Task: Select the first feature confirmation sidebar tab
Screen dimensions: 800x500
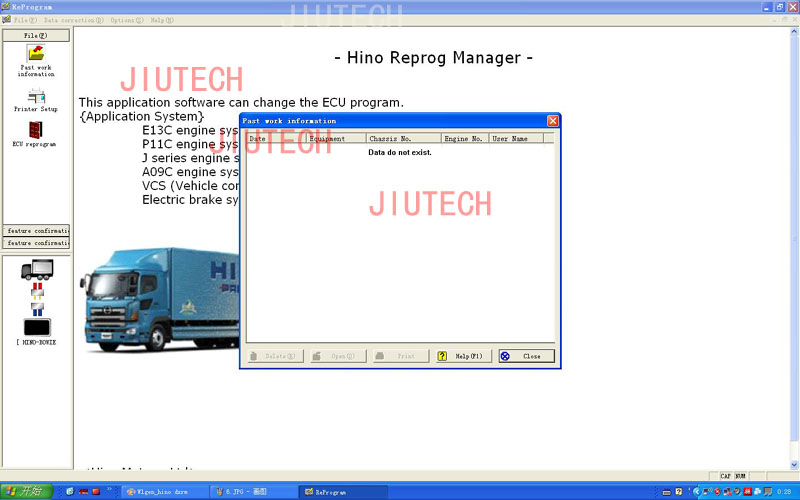Action: click(x=37, y=230)
